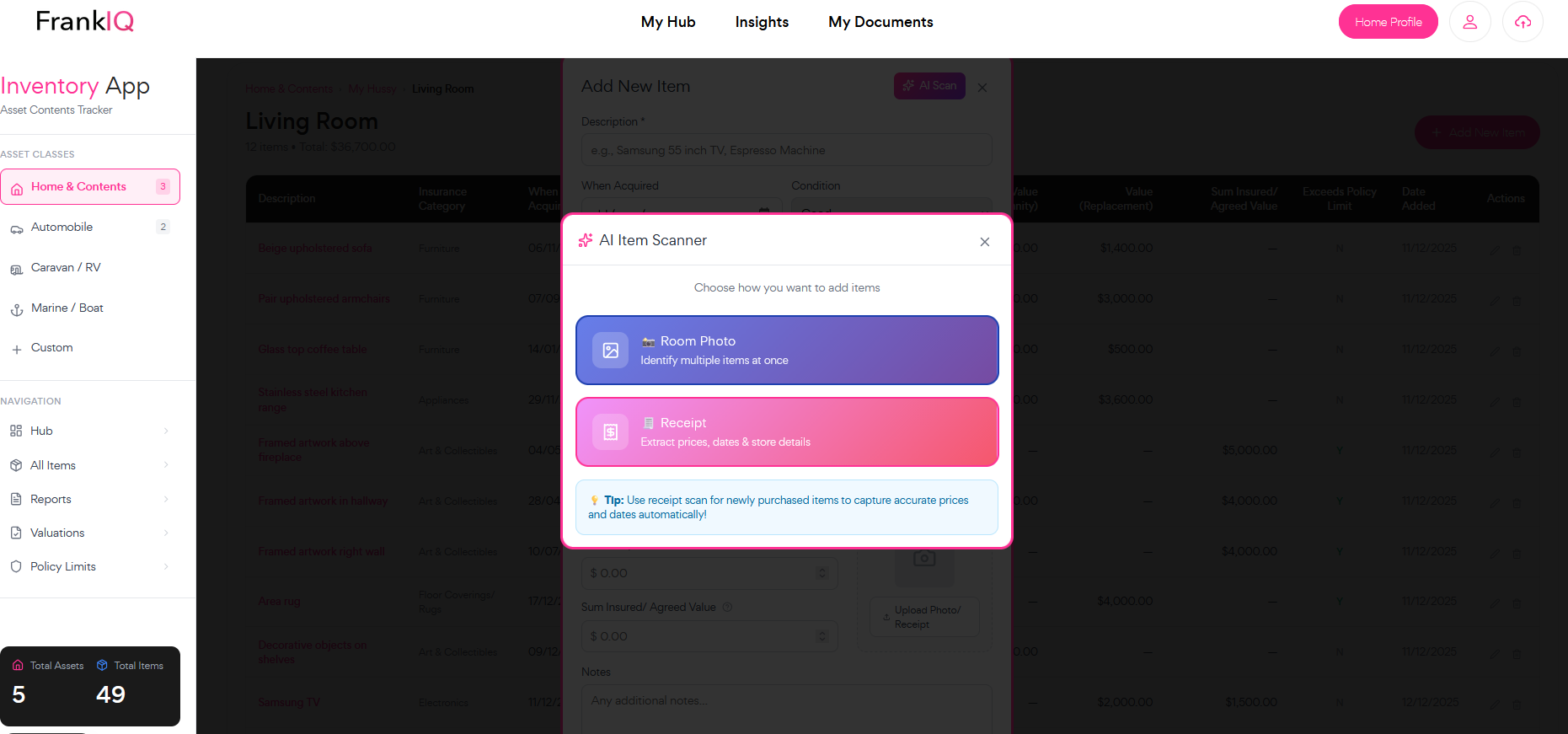Image resolution: width=1568 pixels, height=734 pixels.
Task: Click the Policy Limits shield icon
Action: [x=17, y=566]
